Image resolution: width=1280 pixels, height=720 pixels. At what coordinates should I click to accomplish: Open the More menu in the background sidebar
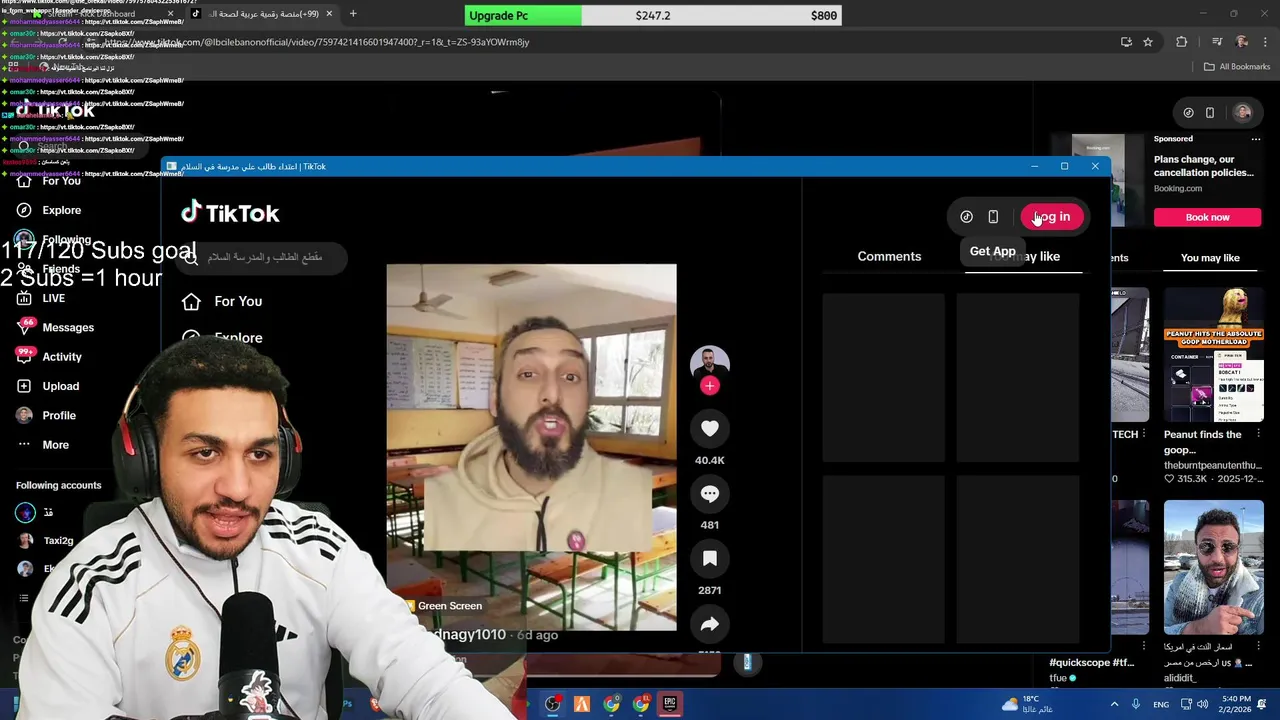[43, 444]
